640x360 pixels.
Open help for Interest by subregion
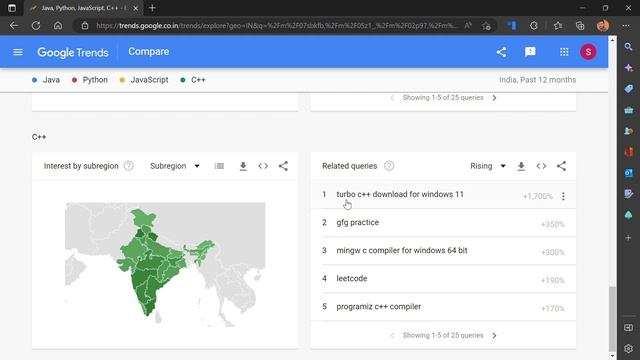(x=129, y=166)
